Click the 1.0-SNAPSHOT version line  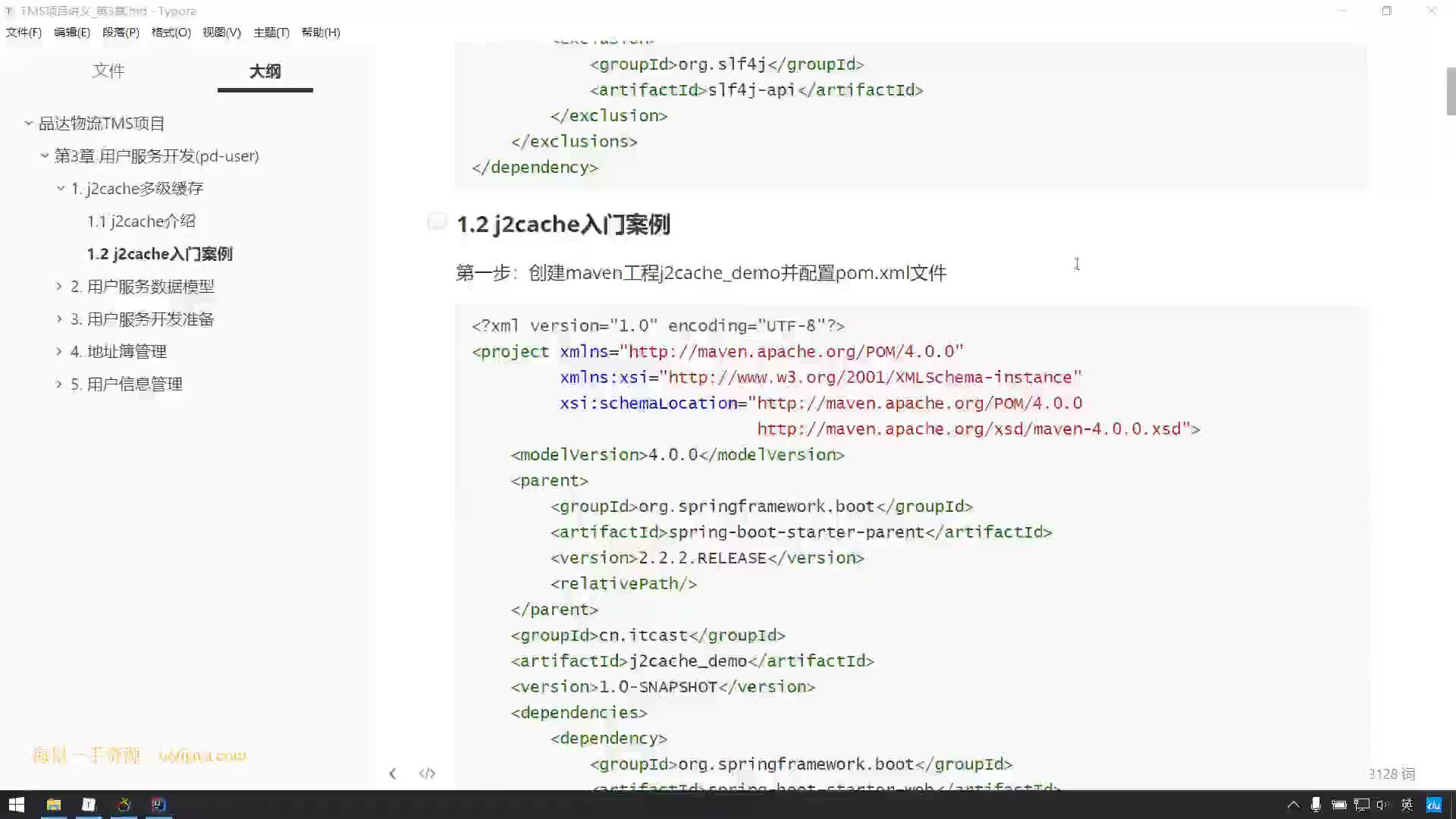(662, 686)
